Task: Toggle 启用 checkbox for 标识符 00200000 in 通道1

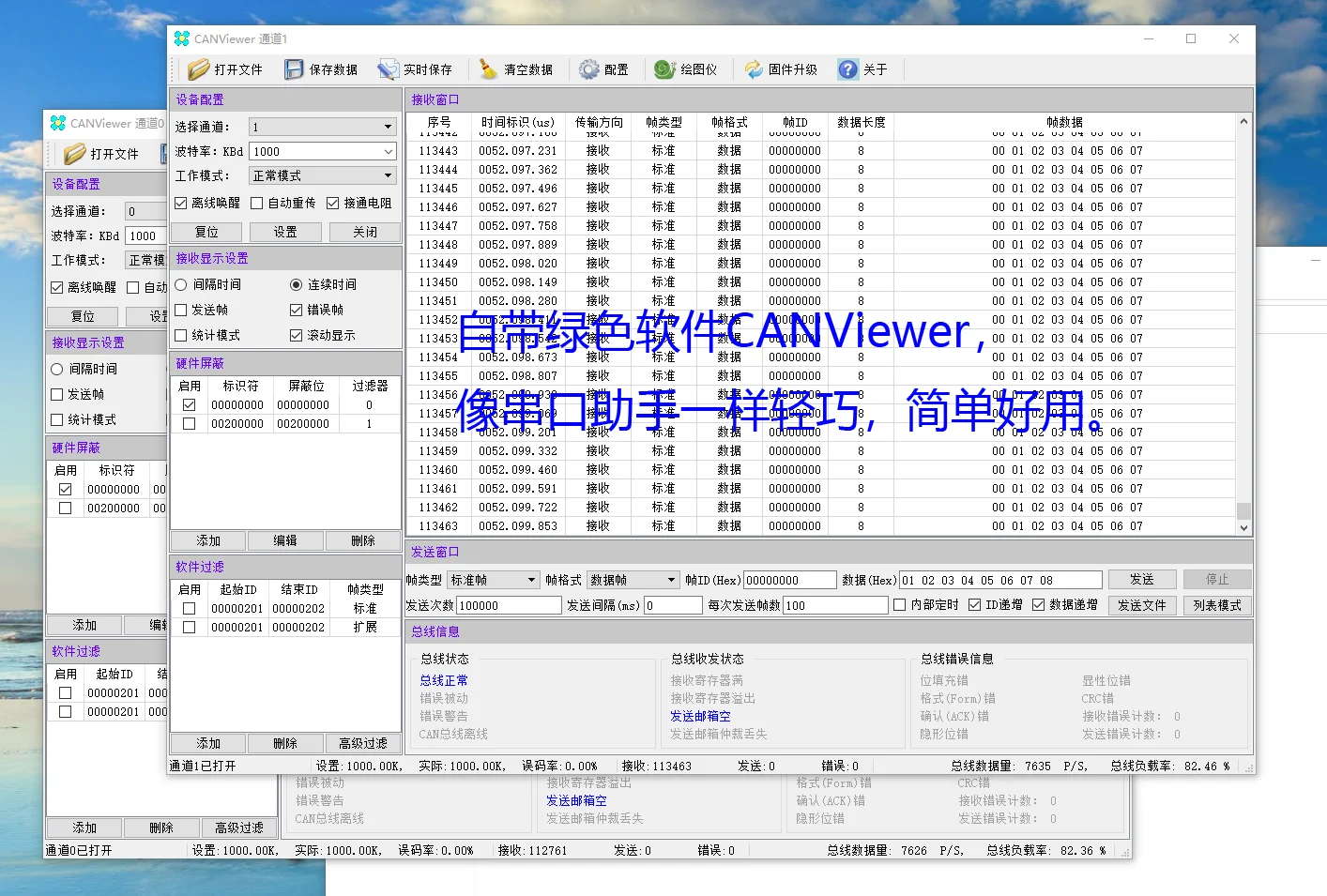Action: point(190,424)
